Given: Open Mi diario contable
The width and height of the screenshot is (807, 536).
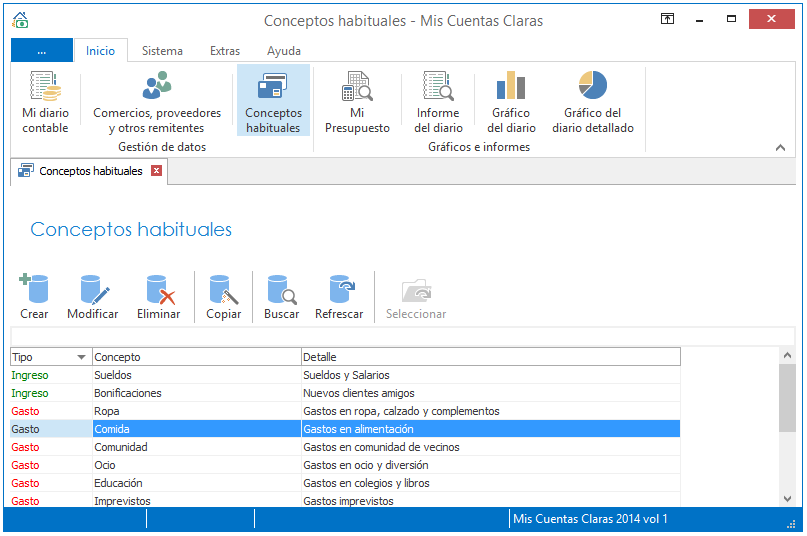Looking at the screenshot, I should (45, 101).
